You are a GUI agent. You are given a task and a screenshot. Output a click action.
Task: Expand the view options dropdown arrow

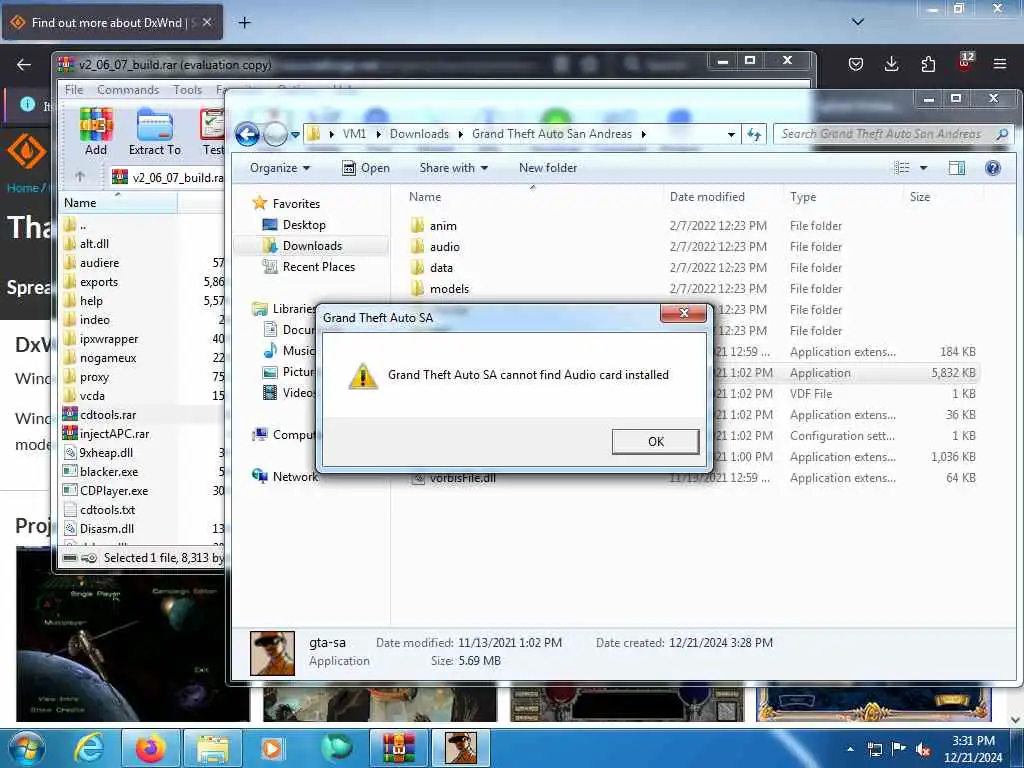coord(923,168)
